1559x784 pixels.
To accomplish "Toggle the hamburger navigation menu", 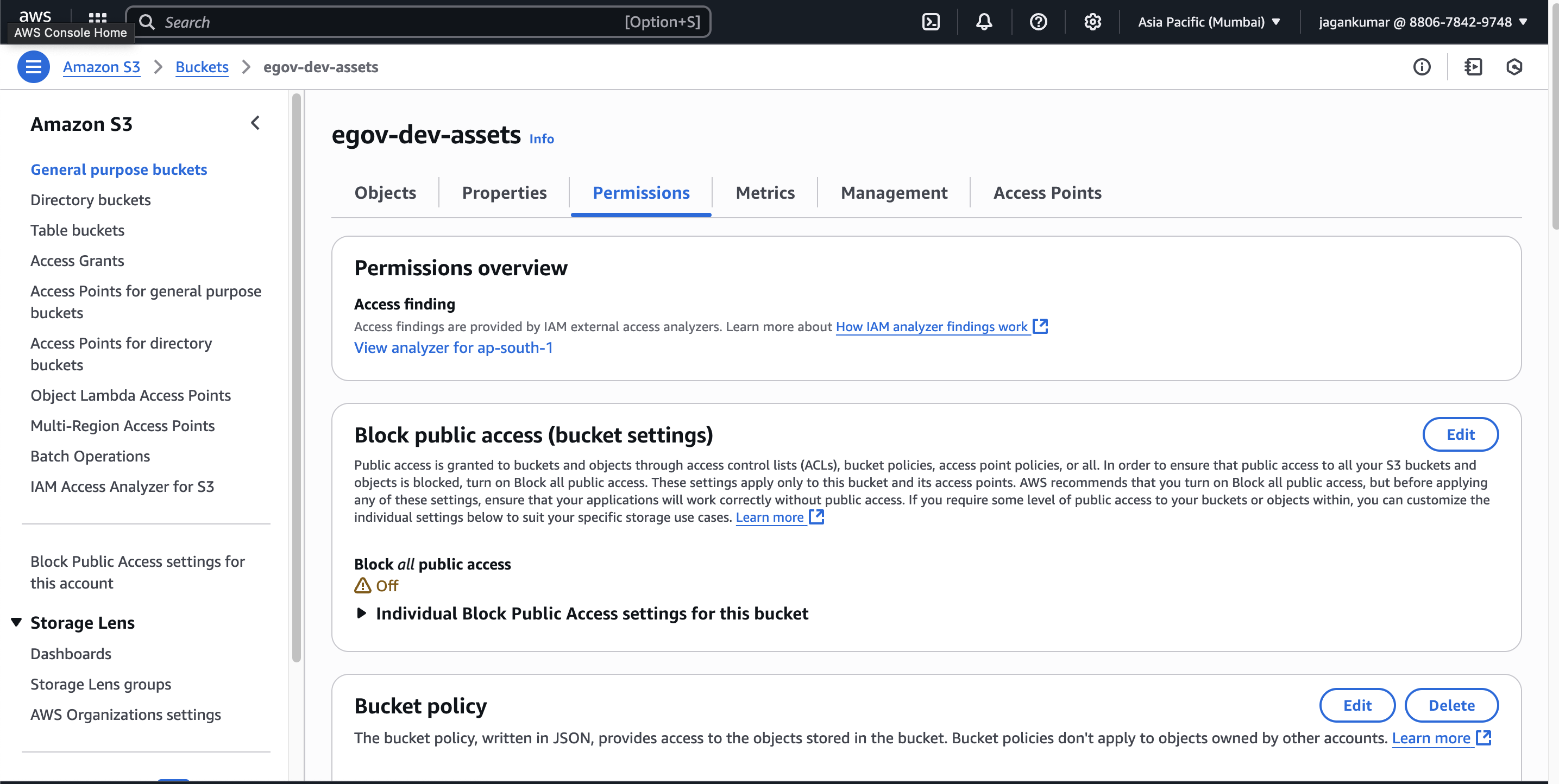I will click(34, 67).
